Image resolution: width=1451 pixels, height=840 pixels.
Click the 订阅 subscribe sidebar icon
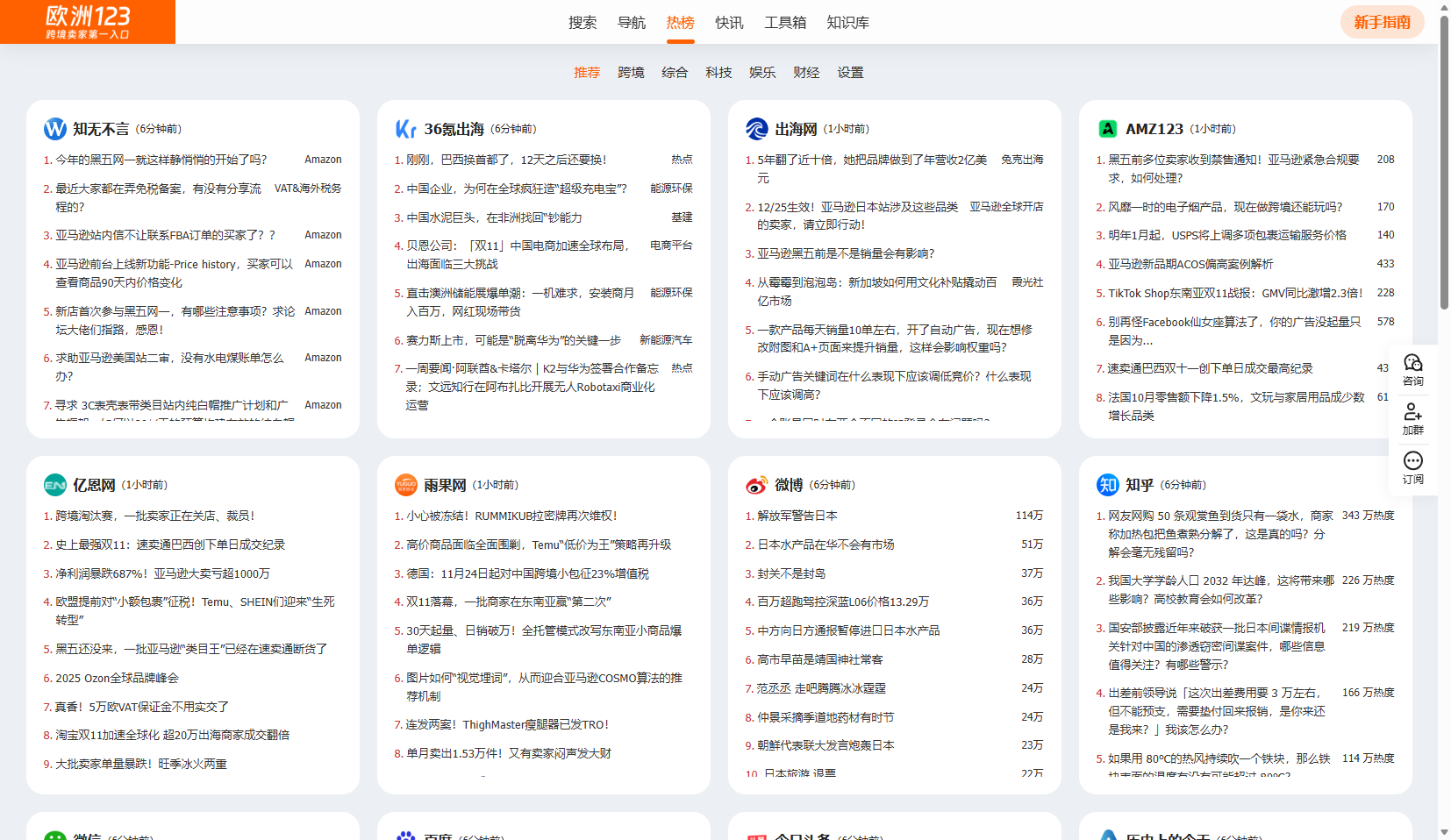1412,467
